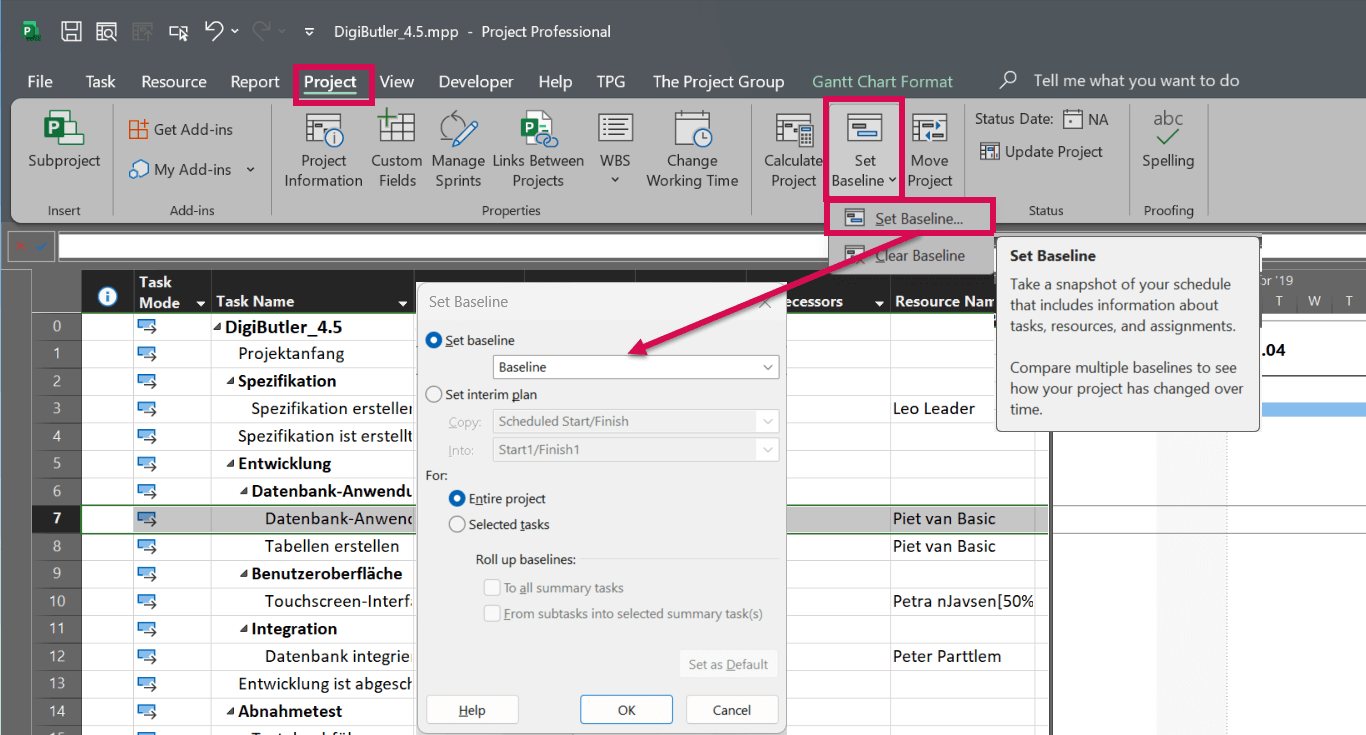Open Manage Sprints
Image resolution: width=1366 pixels, height=735 pixels.
click(x=458, y=148)
